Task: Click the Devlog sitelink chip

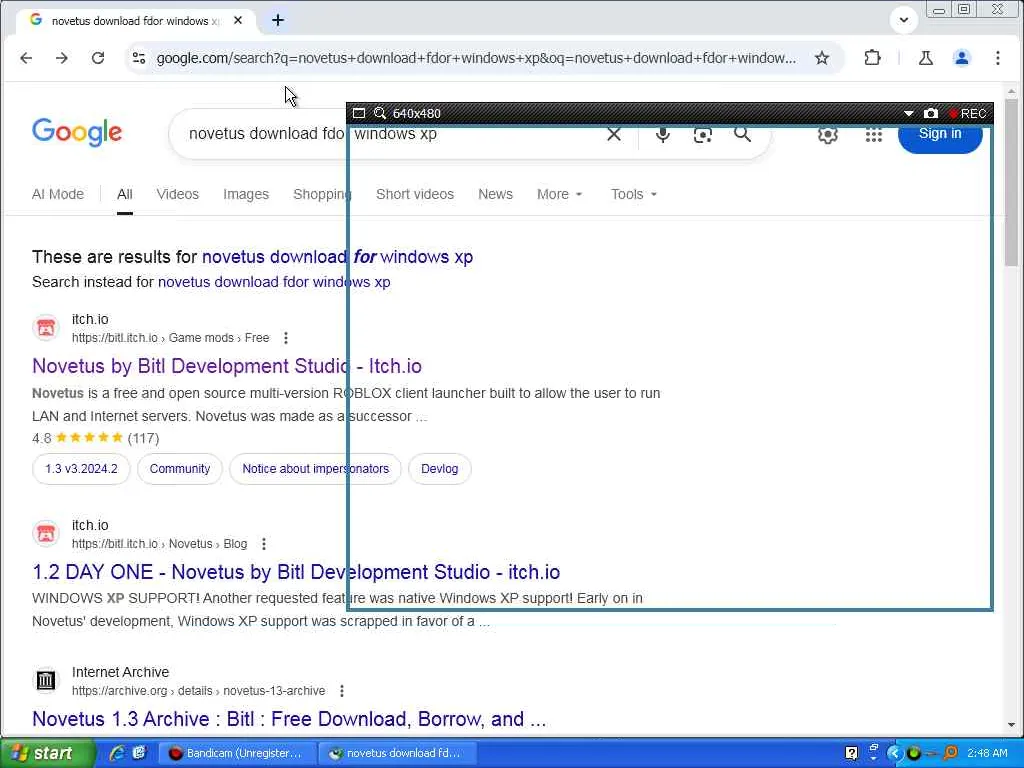Action: [440, 469]
